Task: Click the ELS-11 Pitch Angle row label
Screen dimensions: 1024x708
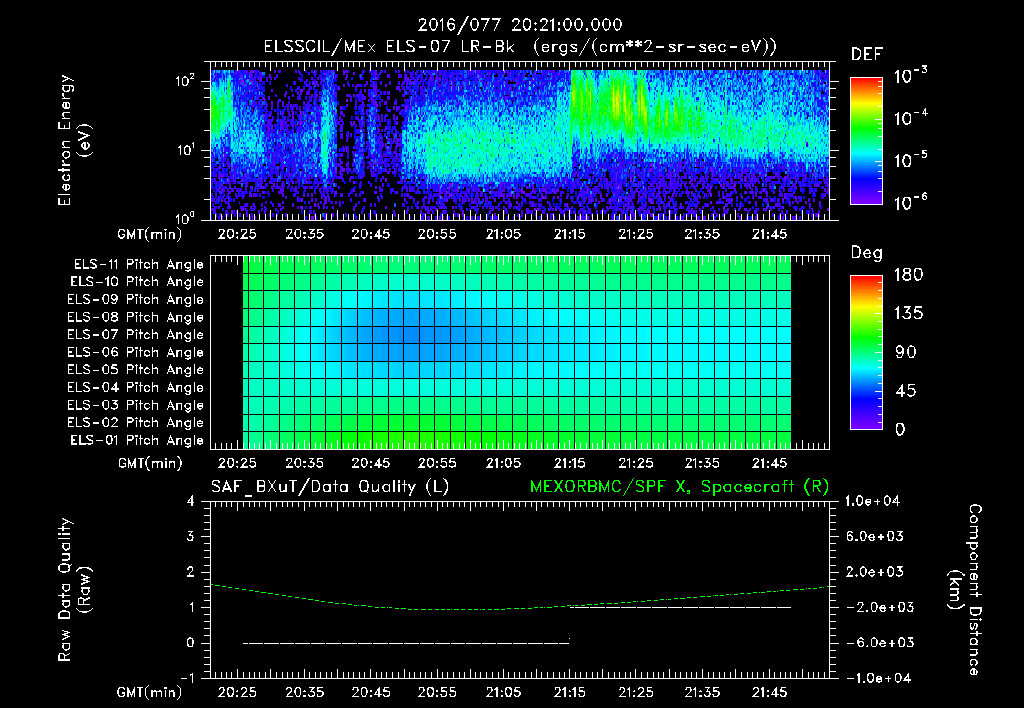Action: coord(138,265)
